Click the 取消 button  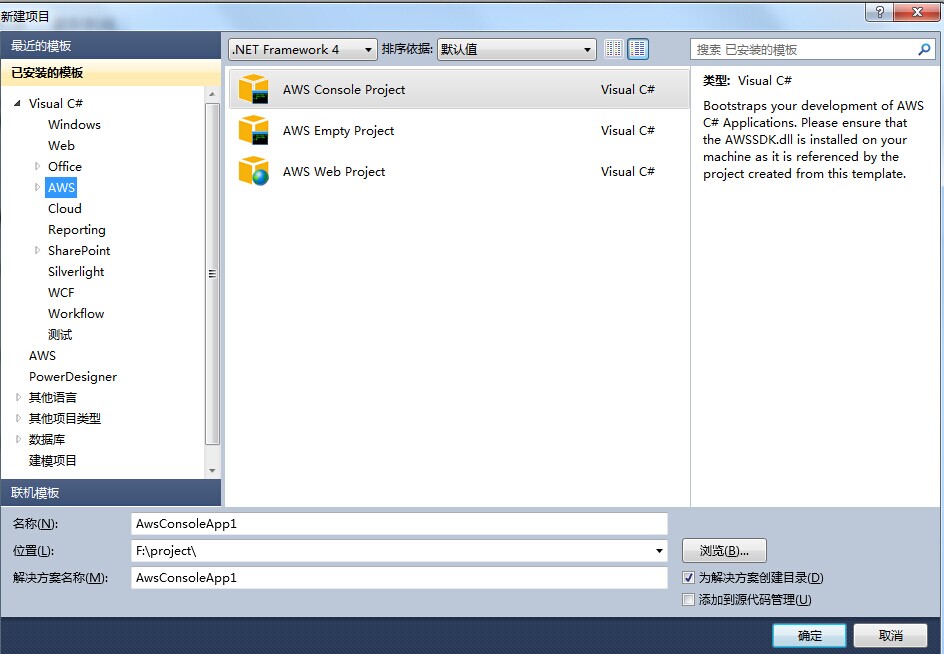coord(890,635)
